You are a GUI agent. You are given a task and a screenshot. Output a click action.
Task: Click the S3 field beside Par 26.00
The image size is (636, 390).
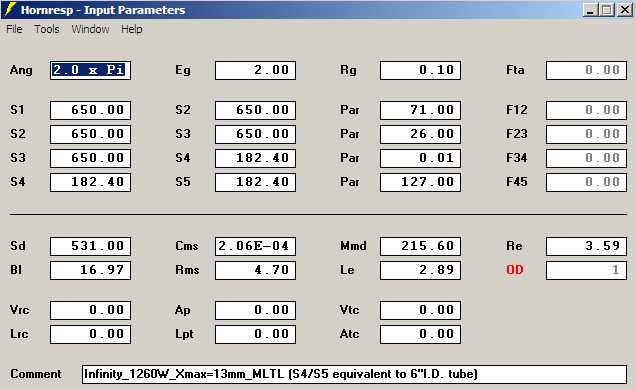tap(256, 134)
